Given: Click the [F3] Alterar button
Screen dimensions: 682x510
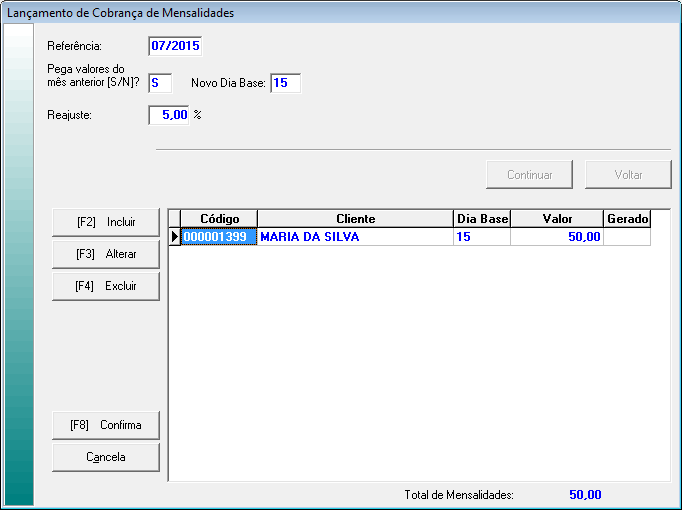Looking at the screenshot, I should click(x=106, y=254).
